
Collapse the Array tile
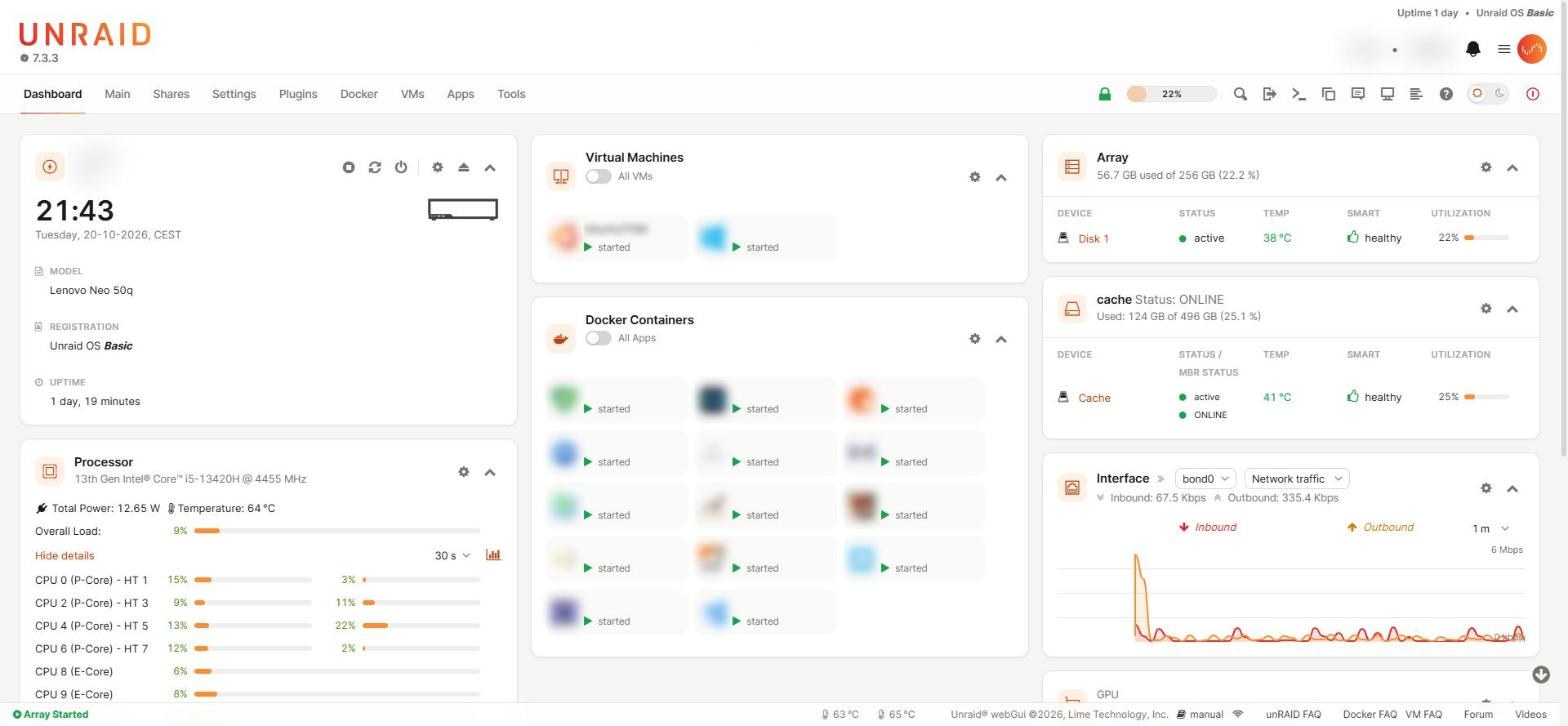(x=1512, y=168)
